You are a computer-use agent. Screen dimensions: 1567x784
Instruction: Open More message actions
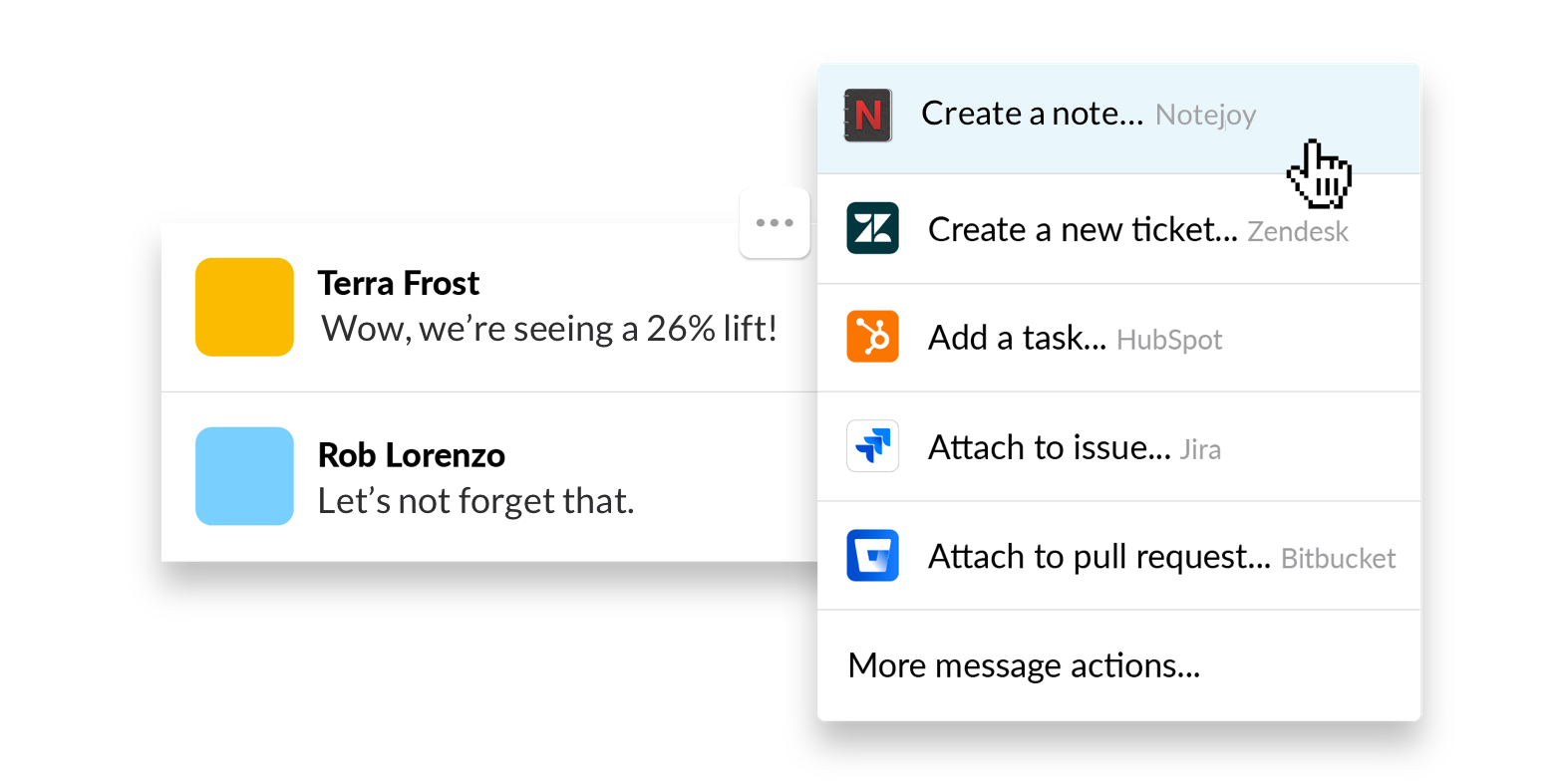point(1118,665)
